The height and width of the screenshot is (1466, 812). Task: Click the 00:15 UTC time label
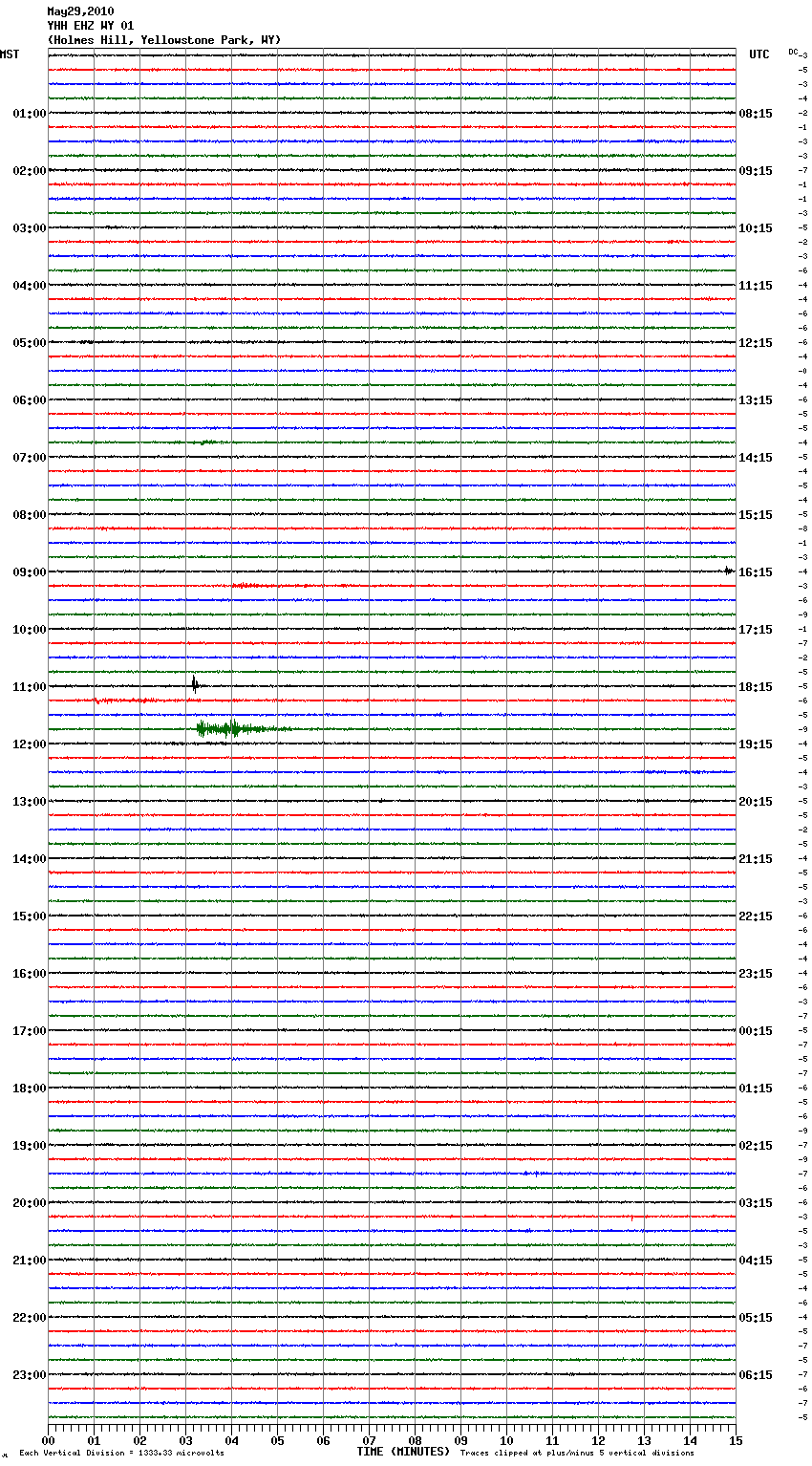click(x=756, y=1031)
